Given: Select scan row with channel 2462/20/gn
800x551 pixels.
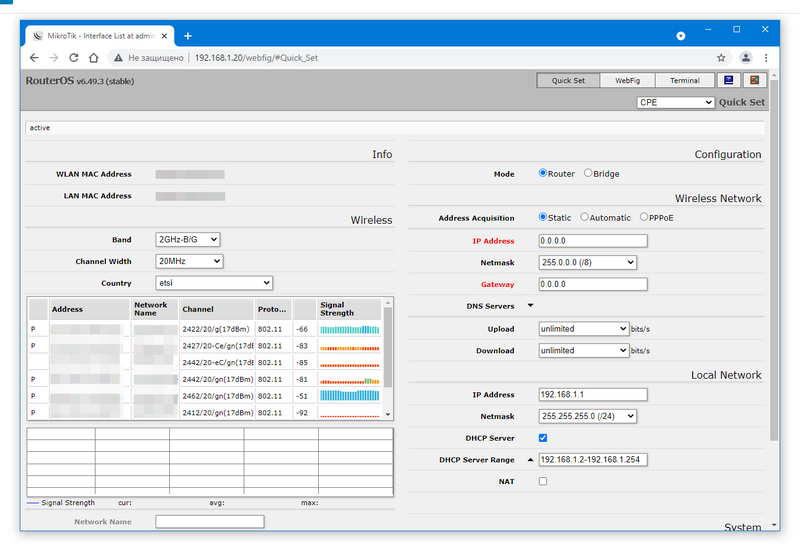Looking at the screenshot, I should point(204,396).
